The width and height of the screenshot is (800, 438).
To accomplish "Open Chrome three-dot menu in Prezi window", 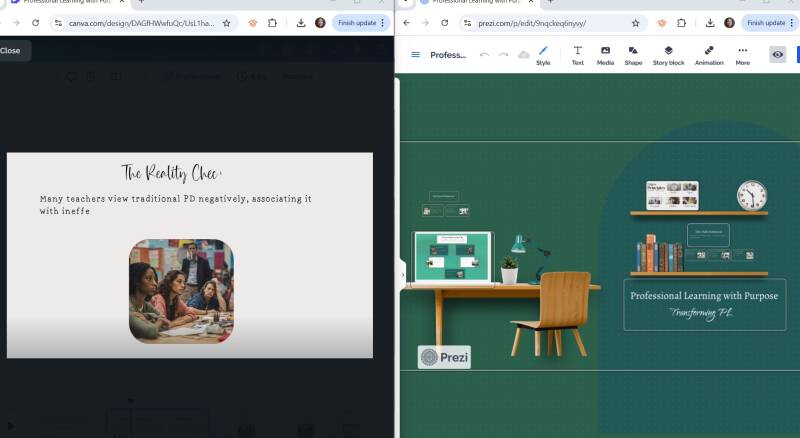I will [792, 23].
